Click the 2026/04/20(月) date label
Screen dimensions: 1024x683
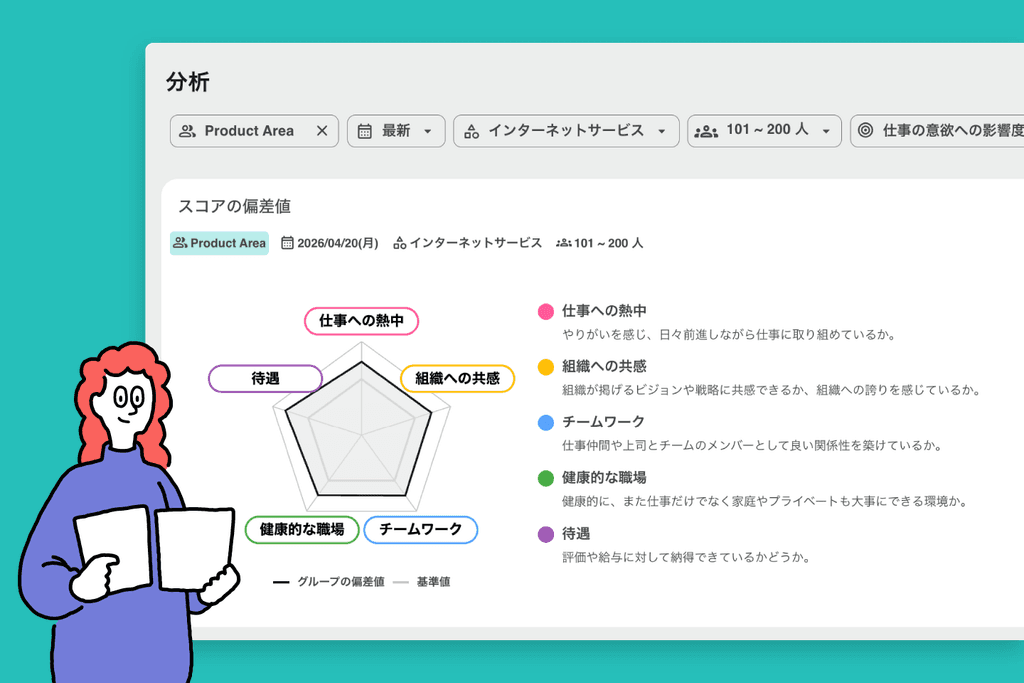[x=338, y=243]
